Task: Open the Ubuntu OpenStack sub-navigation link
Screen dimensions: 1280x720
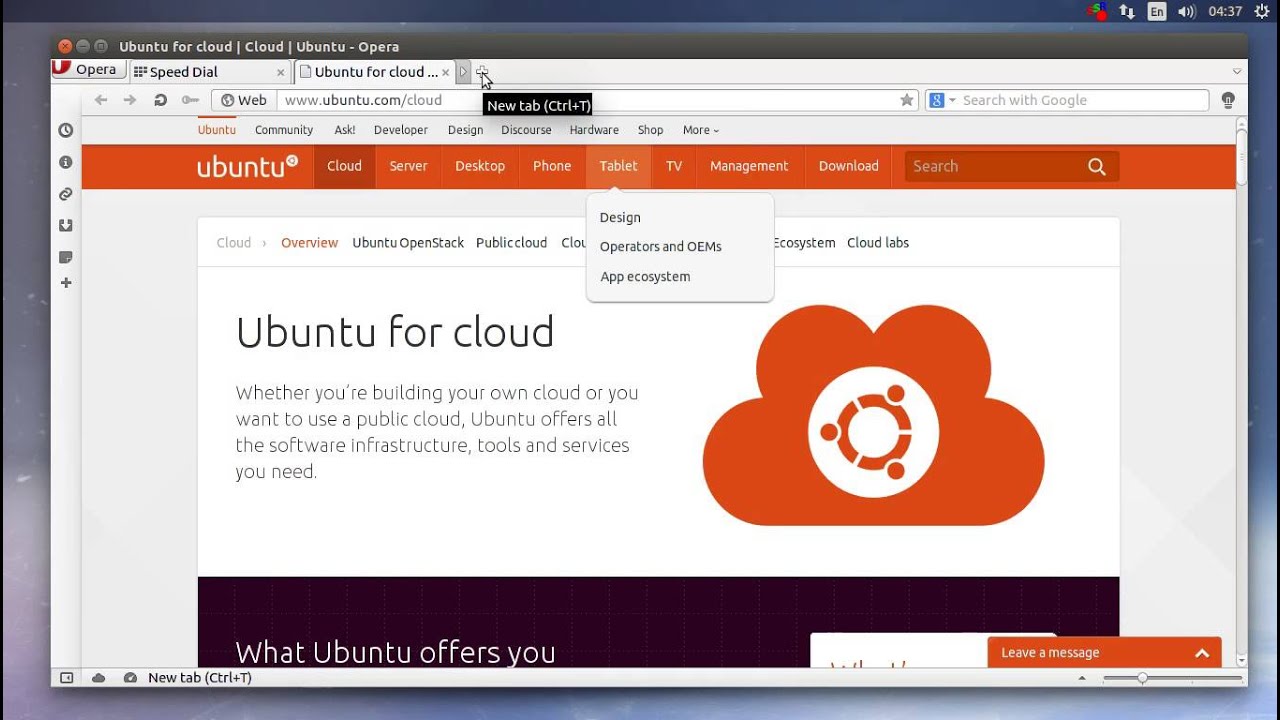Action: pos(408,242)
